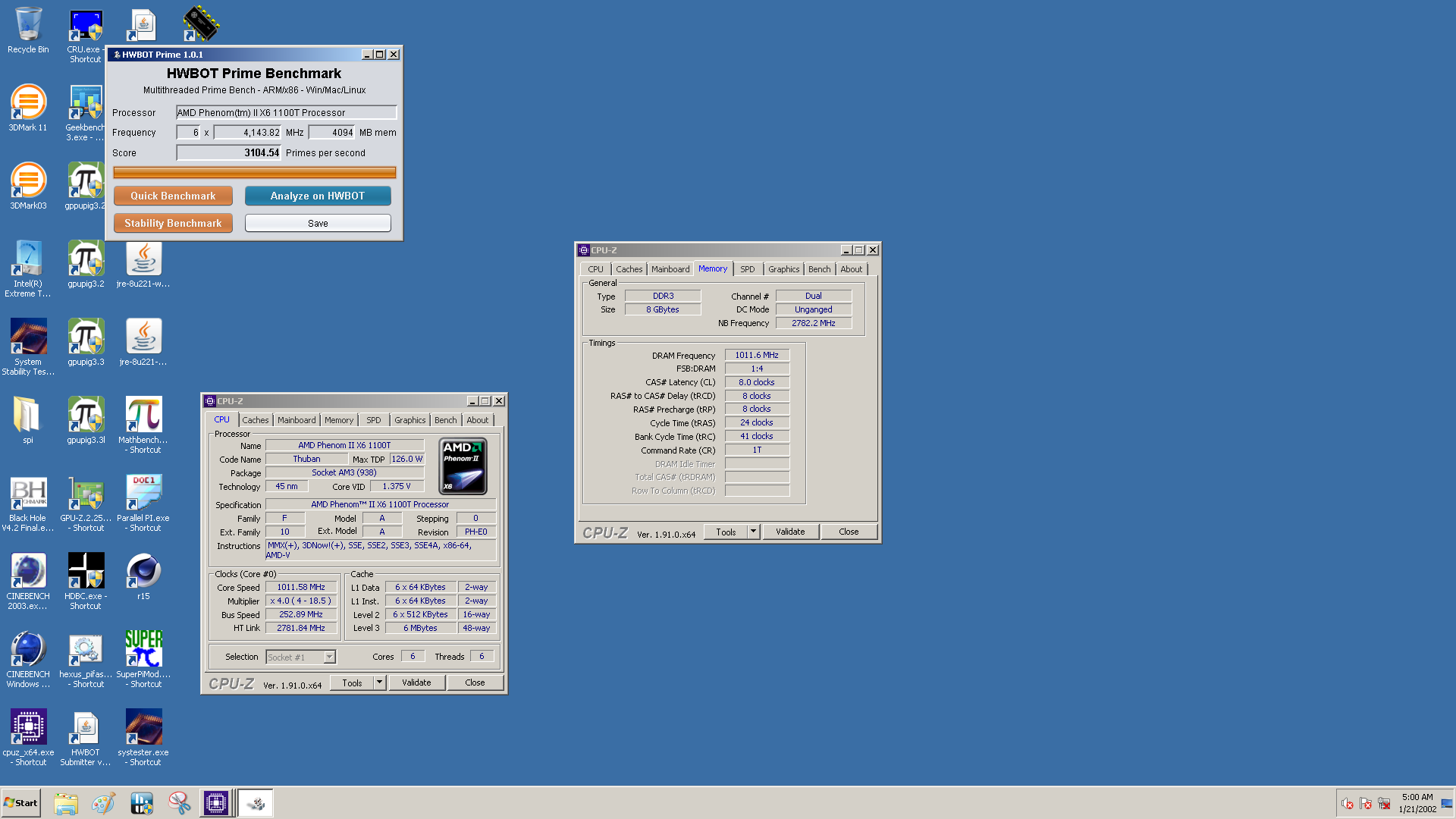Click Validate in the CPU-Z memory window
Screen dimensions: 1456x819
click(x=790, y=532)
